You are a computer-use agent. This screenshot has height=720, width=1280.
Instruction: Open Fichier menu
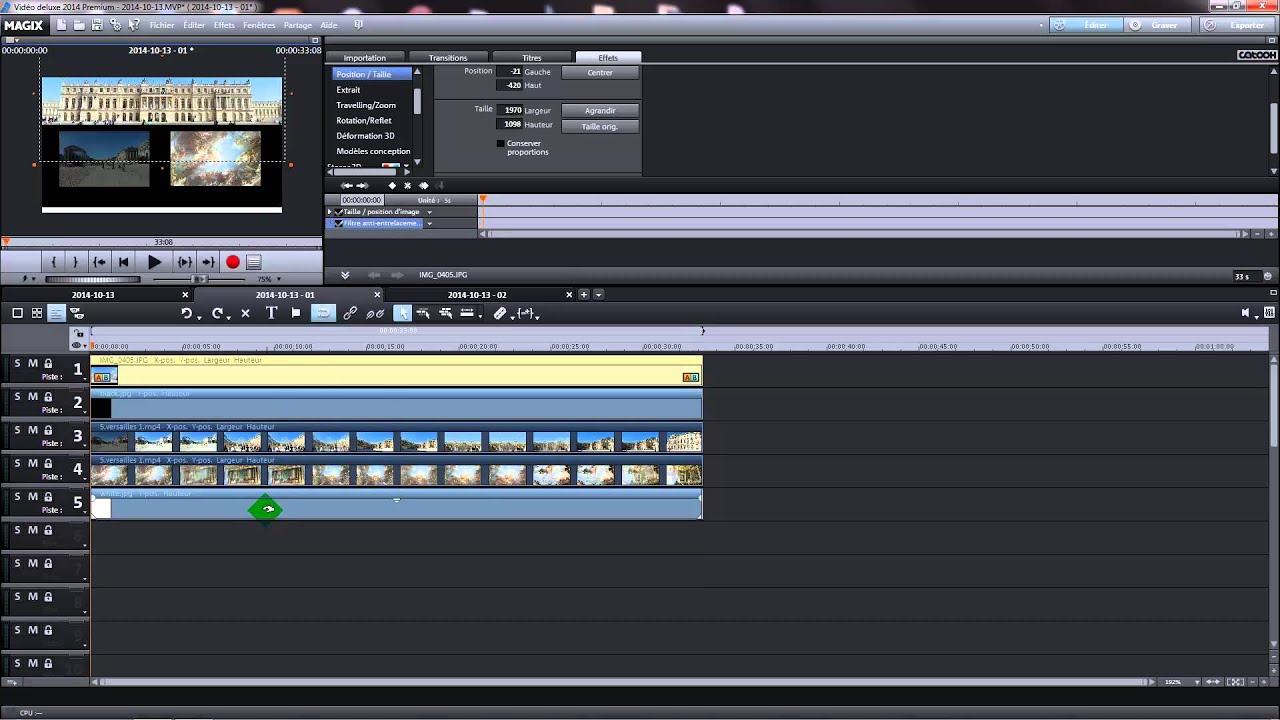tap(162, 25)
